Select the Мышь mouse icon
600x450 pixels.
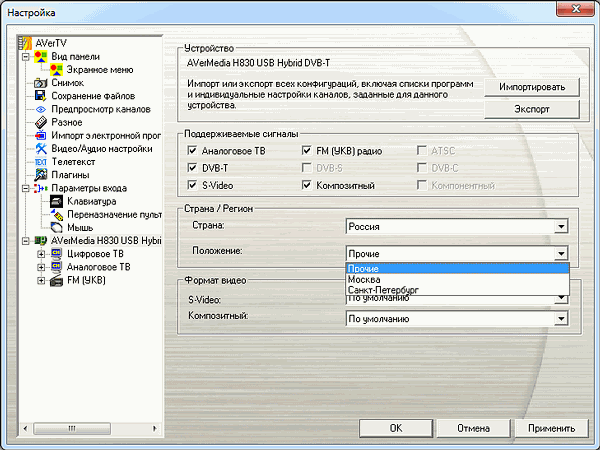57,227
